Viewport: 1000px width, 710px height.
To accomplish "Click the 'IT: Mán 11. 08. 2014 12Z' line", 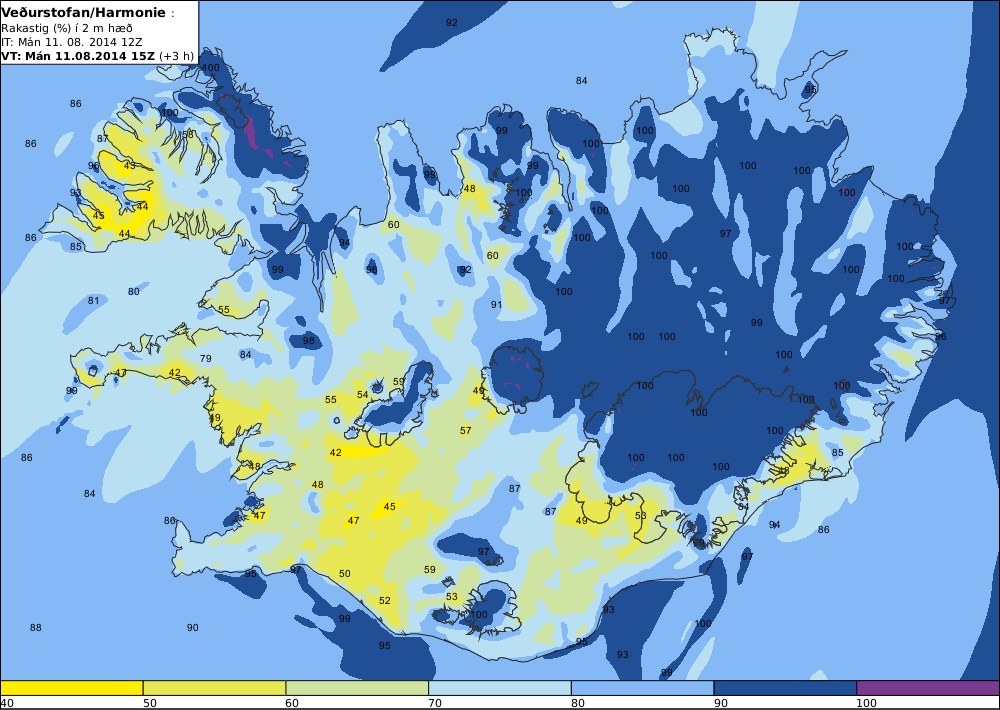I will pos(71,42).
